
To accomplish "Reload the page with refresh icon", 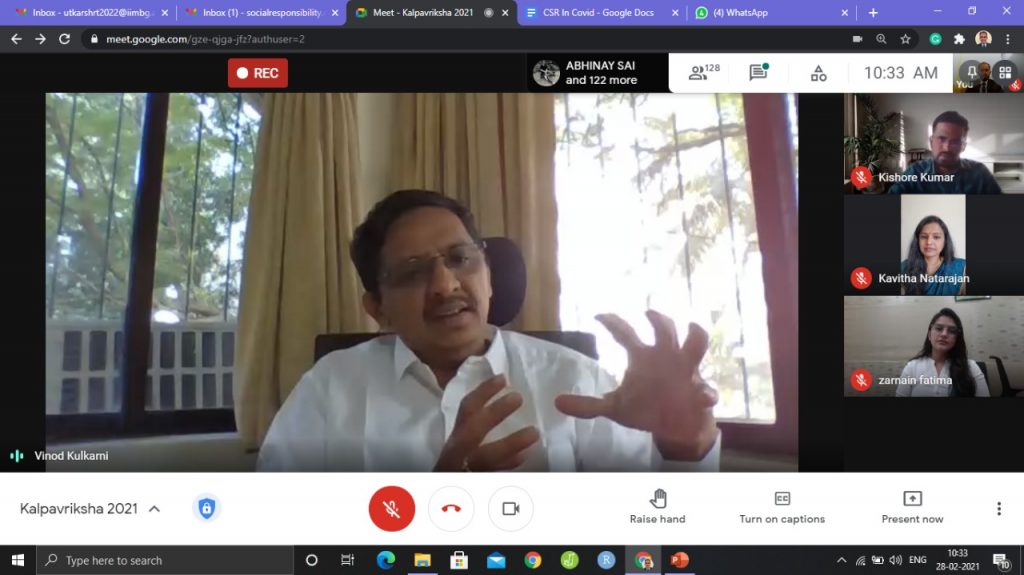I will pos(64,39).
